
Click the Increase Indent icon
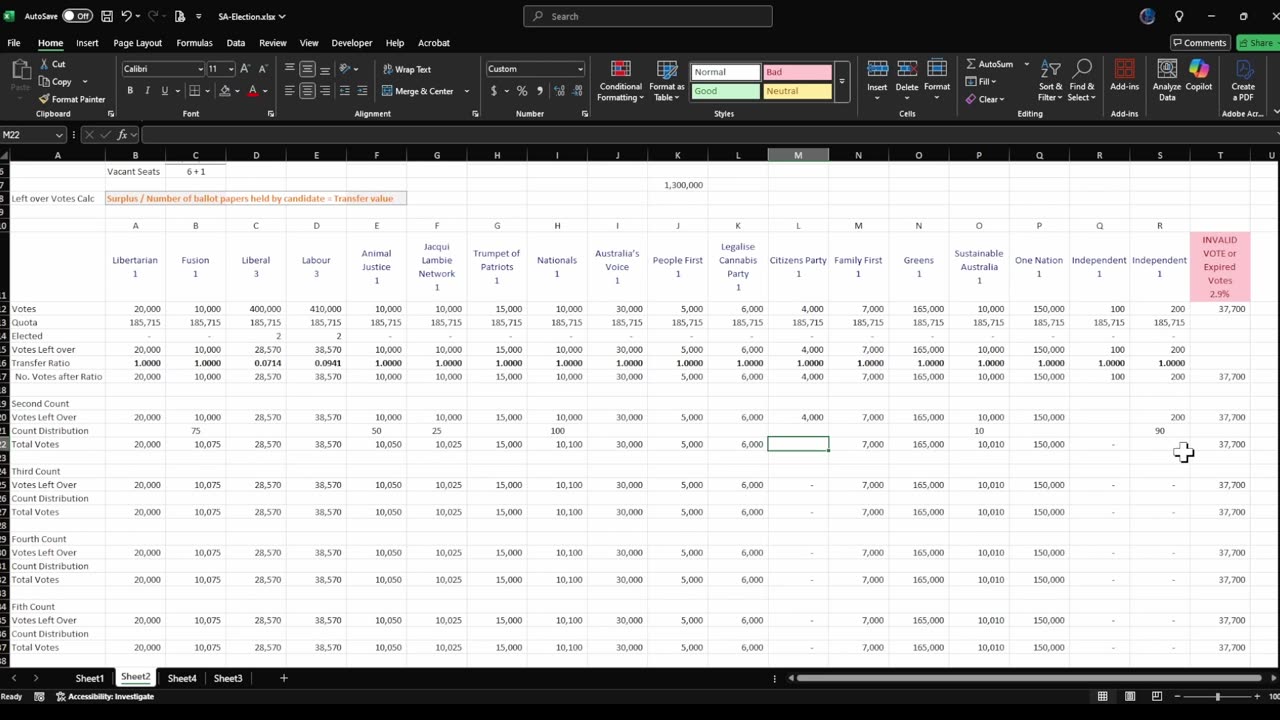[x=363, y=91]
